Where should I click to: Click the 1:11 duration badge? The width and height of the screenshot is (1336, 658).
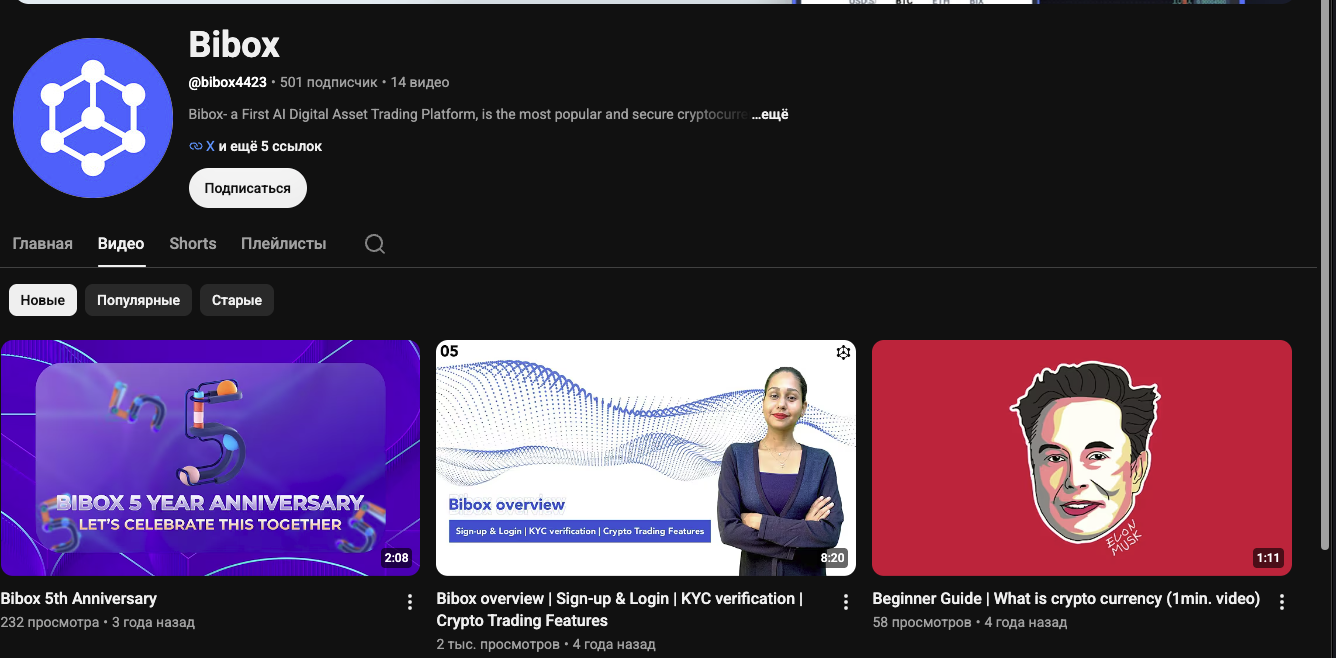pyautogui.click(x=1268, y=558)
